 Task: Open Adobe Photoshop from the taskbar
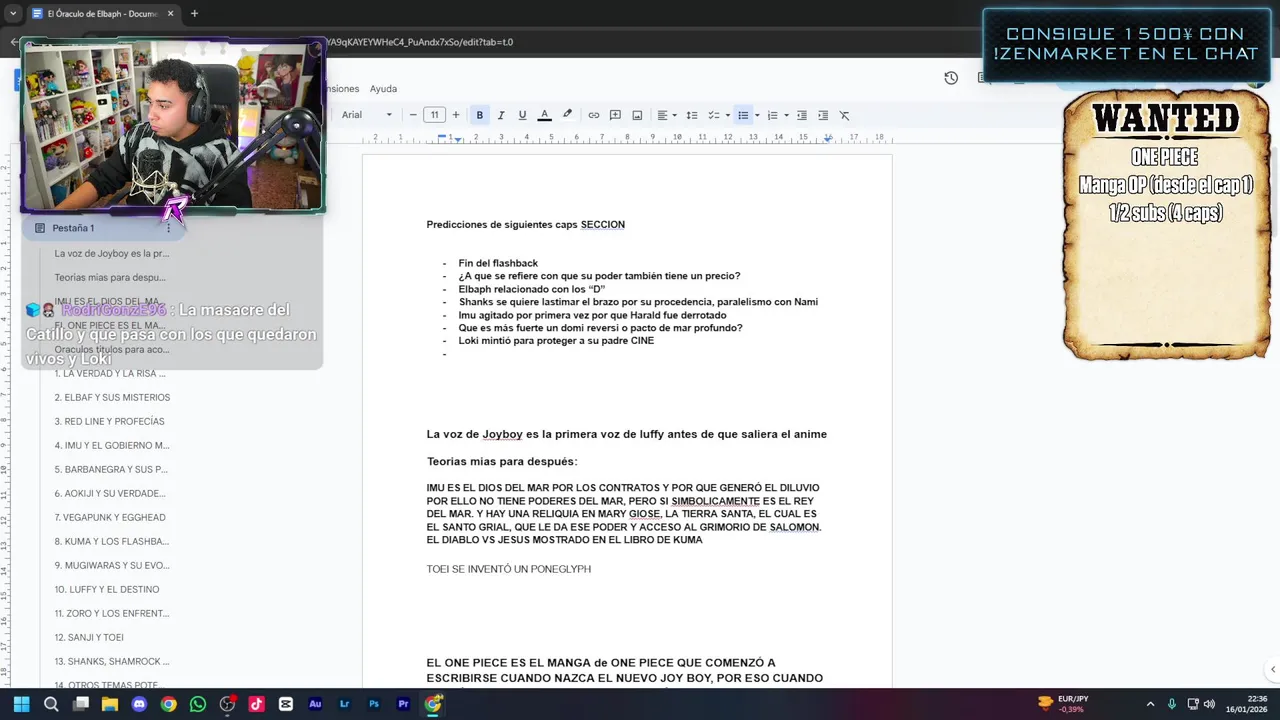coord(374,704)
